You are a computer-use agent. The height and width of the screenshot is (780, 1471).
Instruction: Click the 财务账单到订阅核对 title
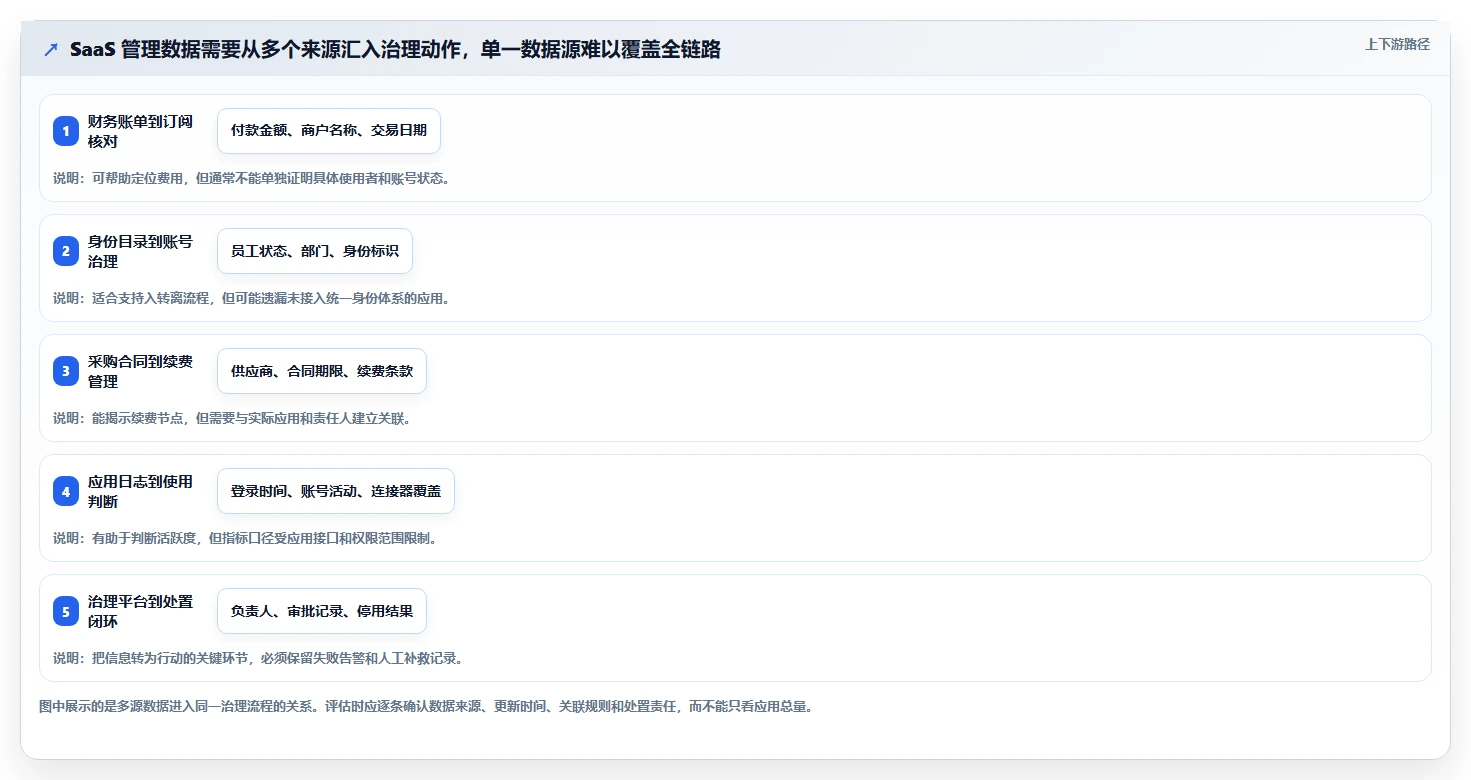pos(140,131)
